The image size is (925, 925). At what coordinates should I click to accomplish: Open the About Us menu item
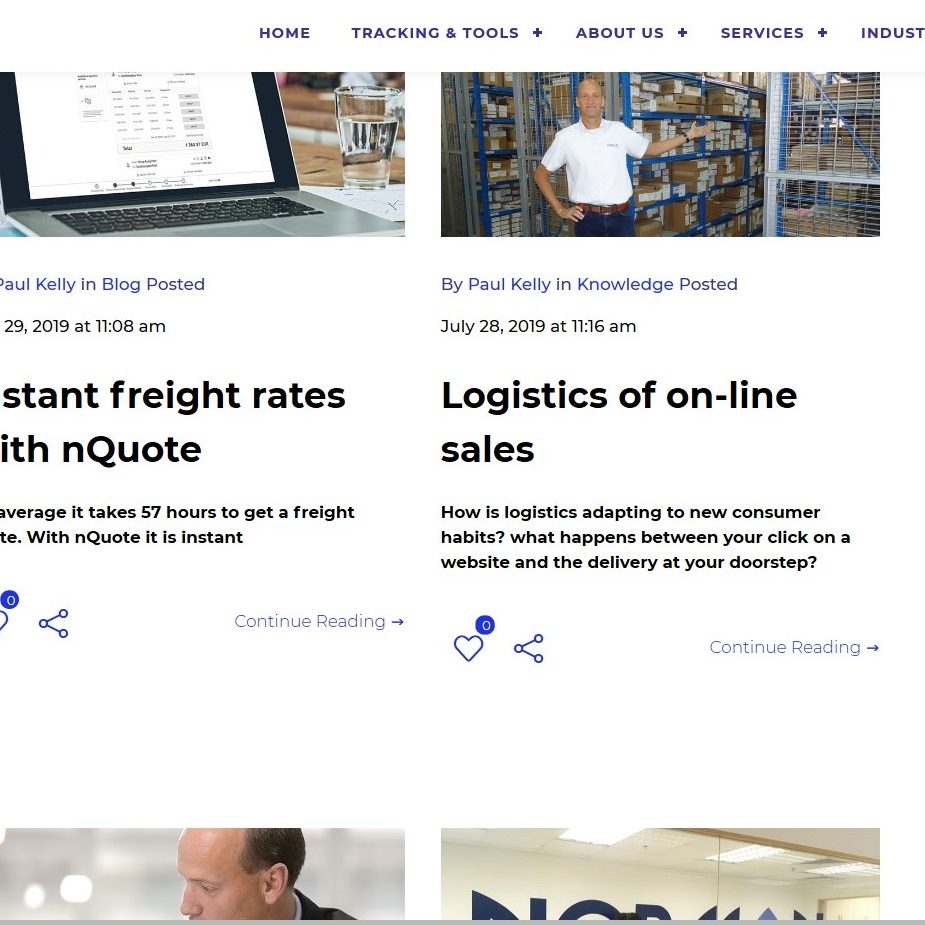click(x=619, y=33)
